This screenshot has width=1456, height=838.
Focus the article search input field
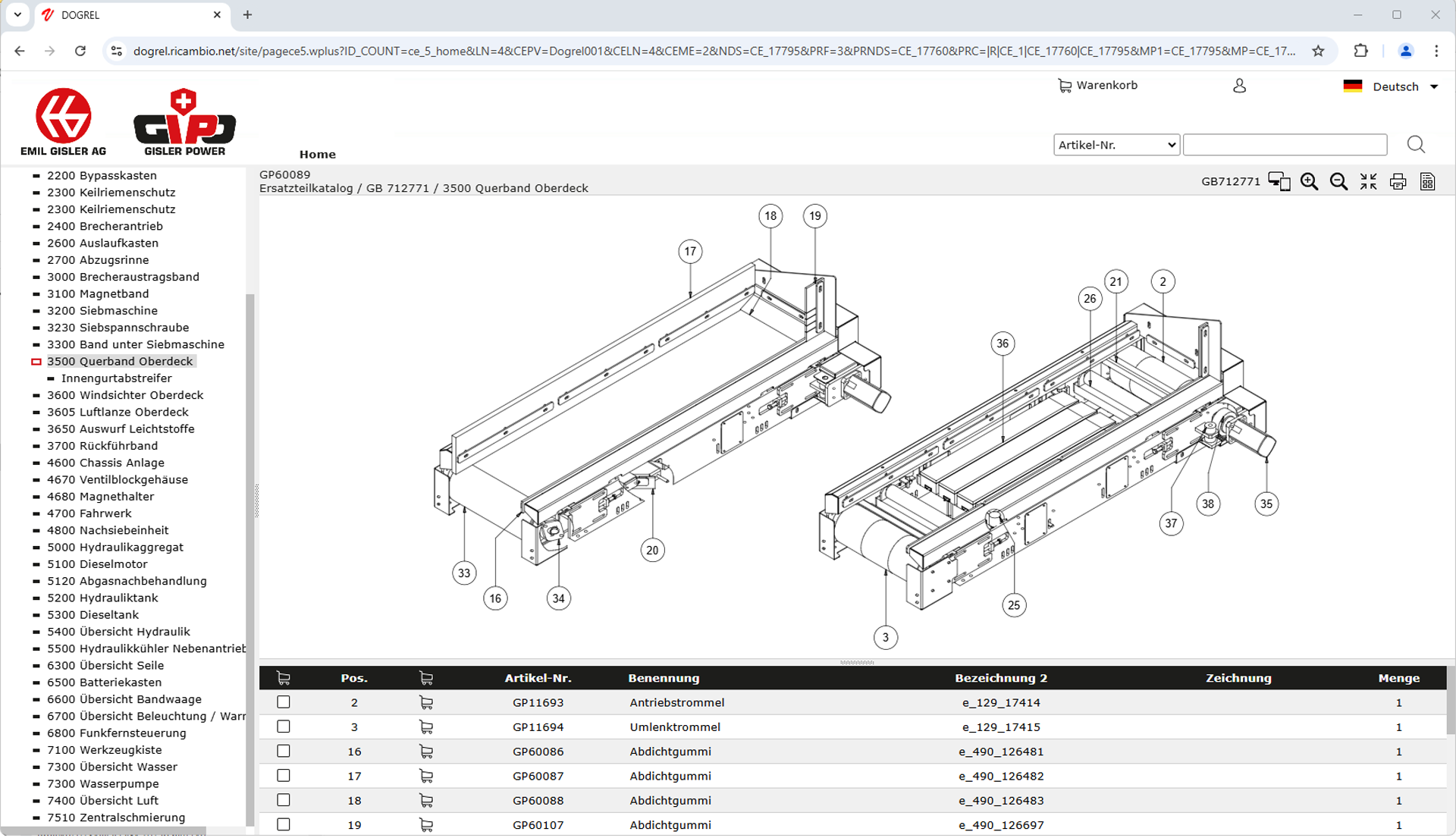tap(1285, 145)
